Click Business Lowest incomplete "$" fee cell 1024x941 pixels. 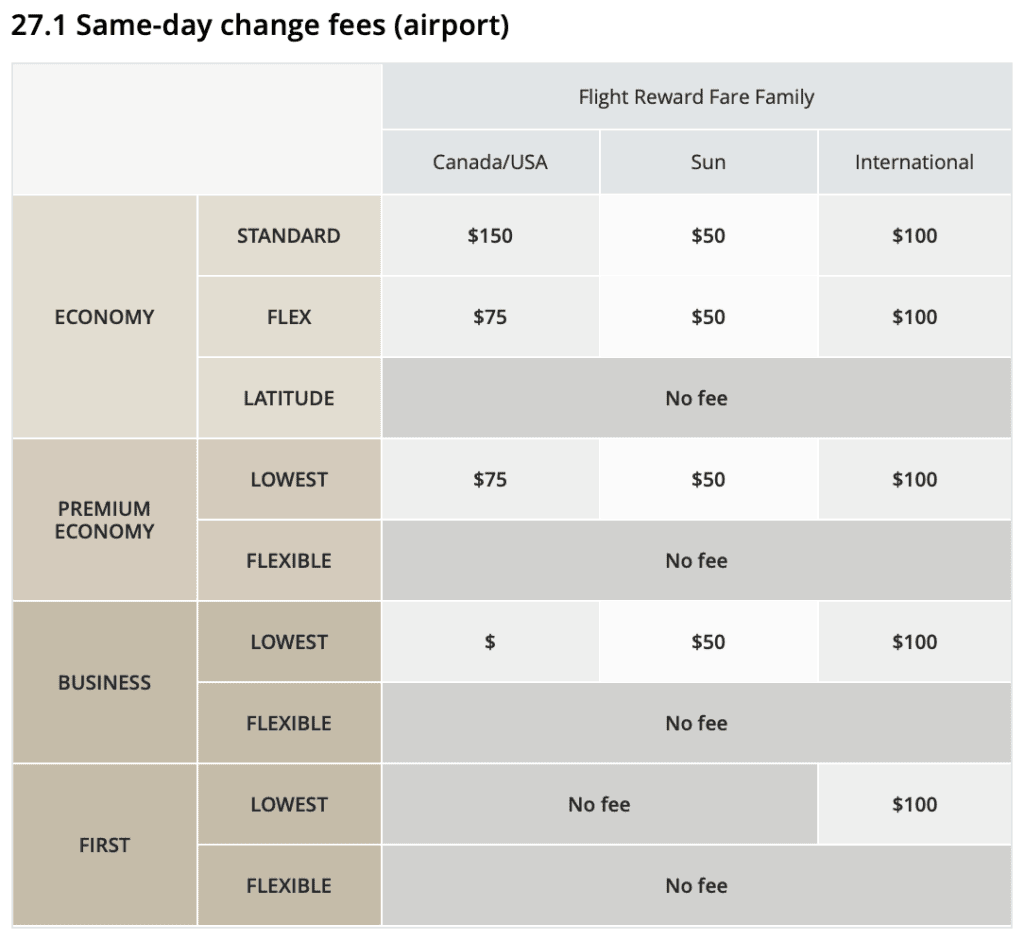tap(490, 642)
